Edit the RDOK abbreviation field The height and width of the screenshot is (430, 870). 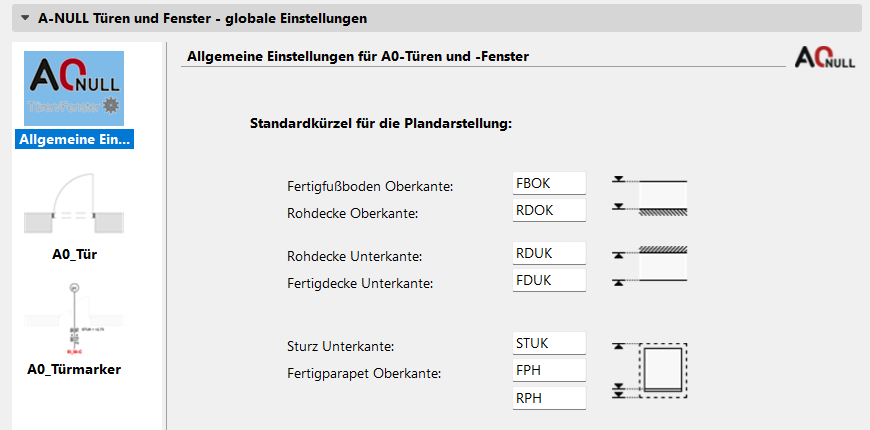(x=549, y=210)
